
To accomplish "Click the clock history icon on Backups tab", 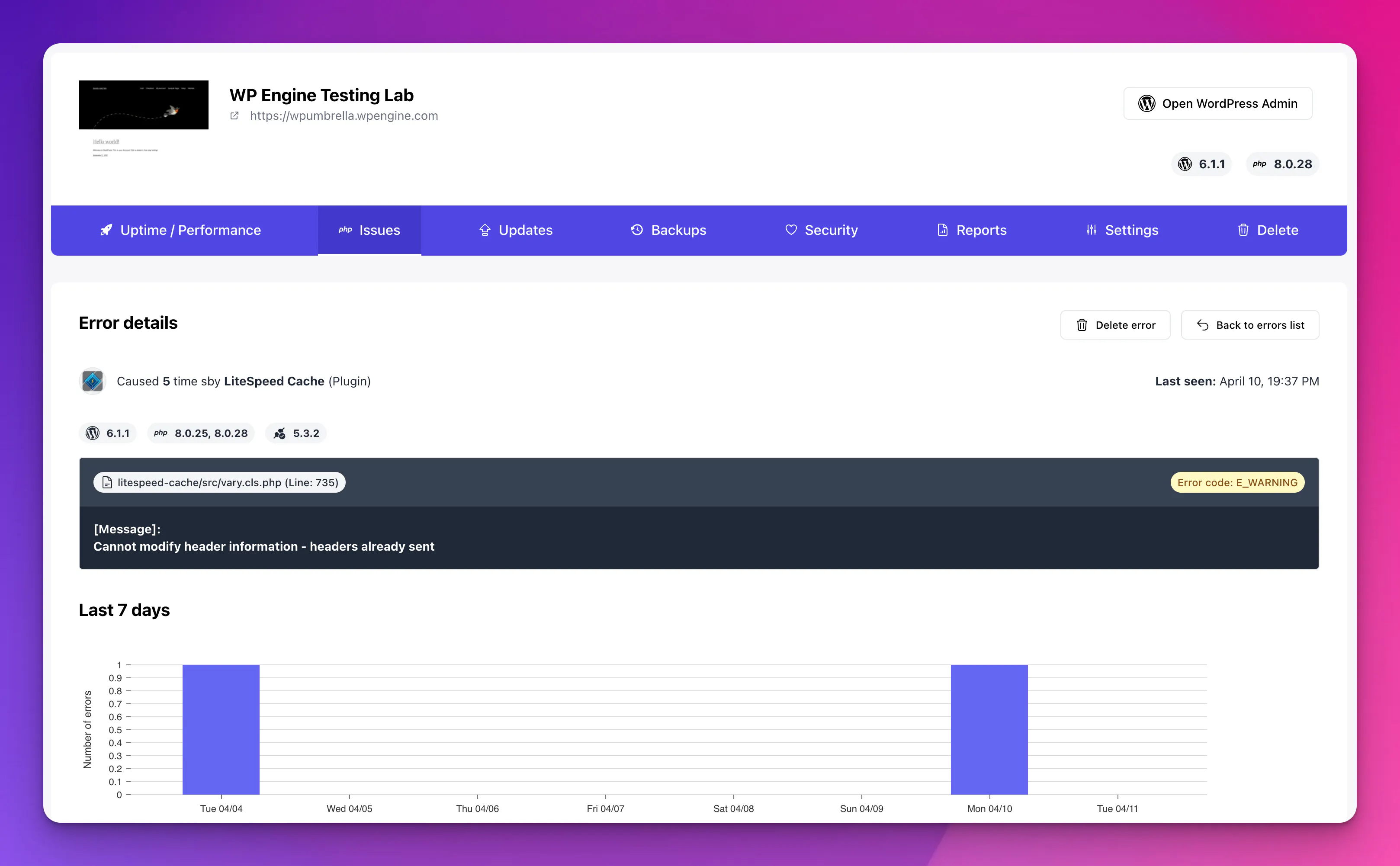I will (x=637, y=230).
